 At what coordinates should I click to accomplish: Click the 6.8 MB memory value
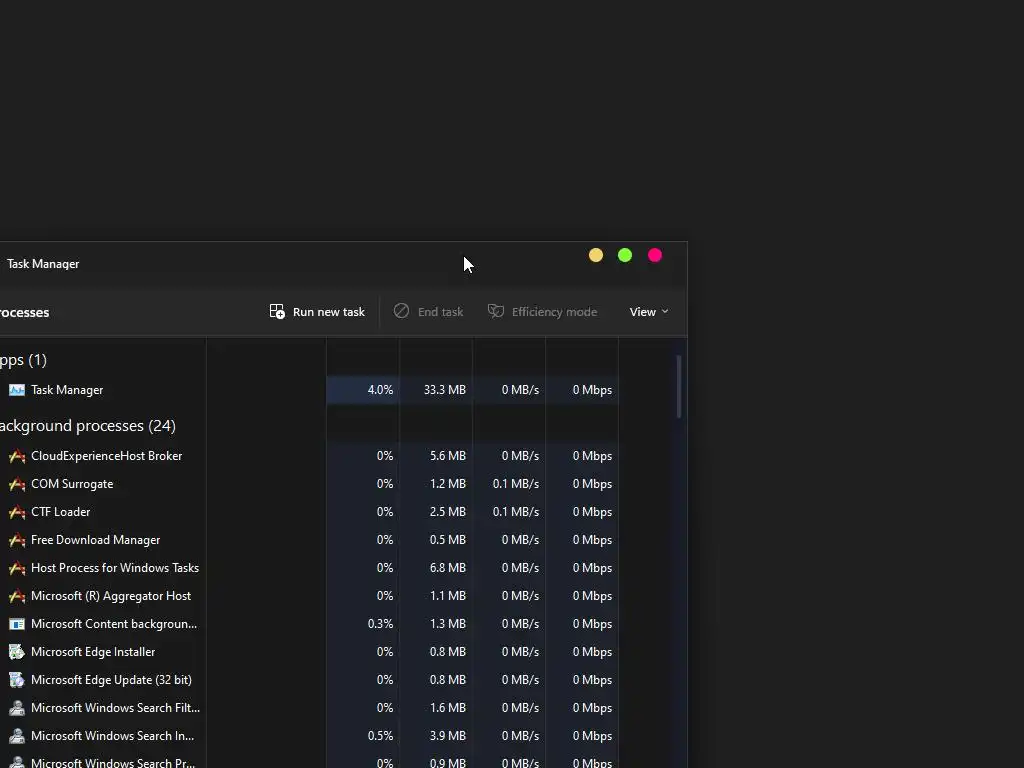point(448,568)
